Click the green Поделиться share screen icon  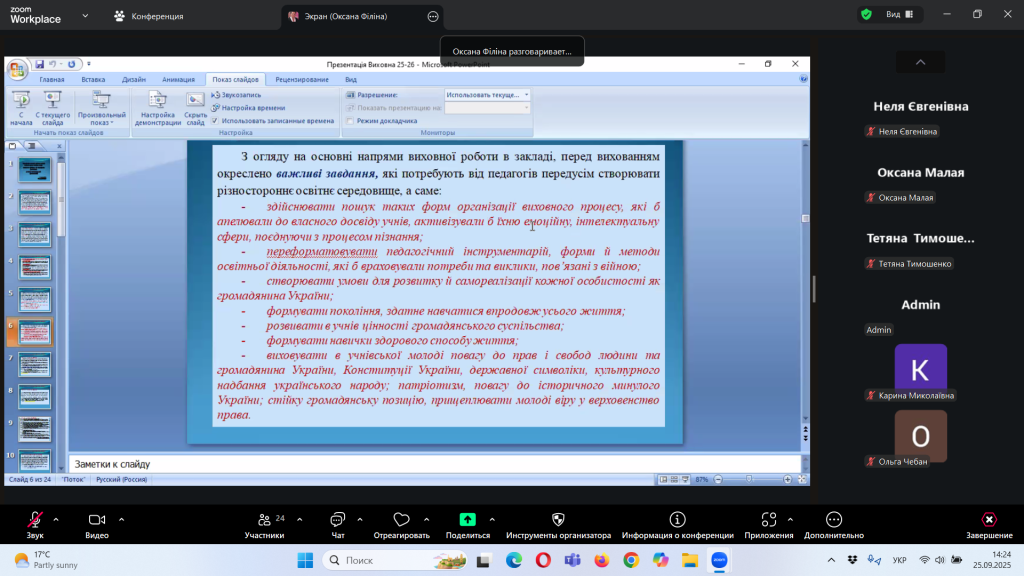(467, 520)
